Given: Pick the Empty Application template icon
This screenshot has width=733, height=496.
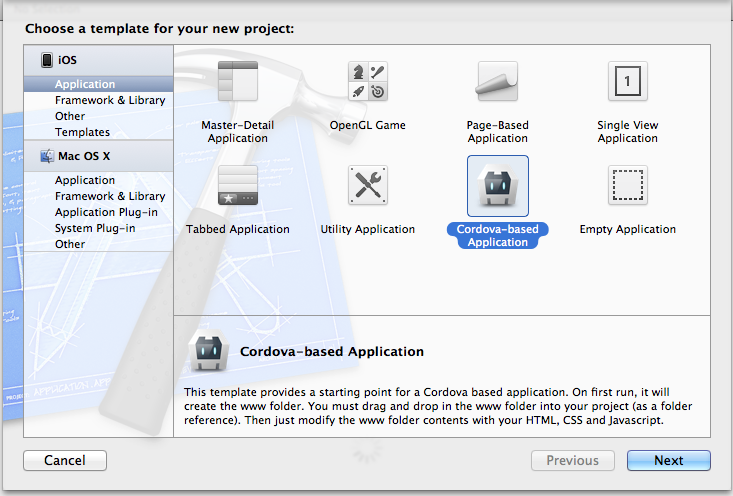Looking at the screenshot, I should [x=627, y=185].
